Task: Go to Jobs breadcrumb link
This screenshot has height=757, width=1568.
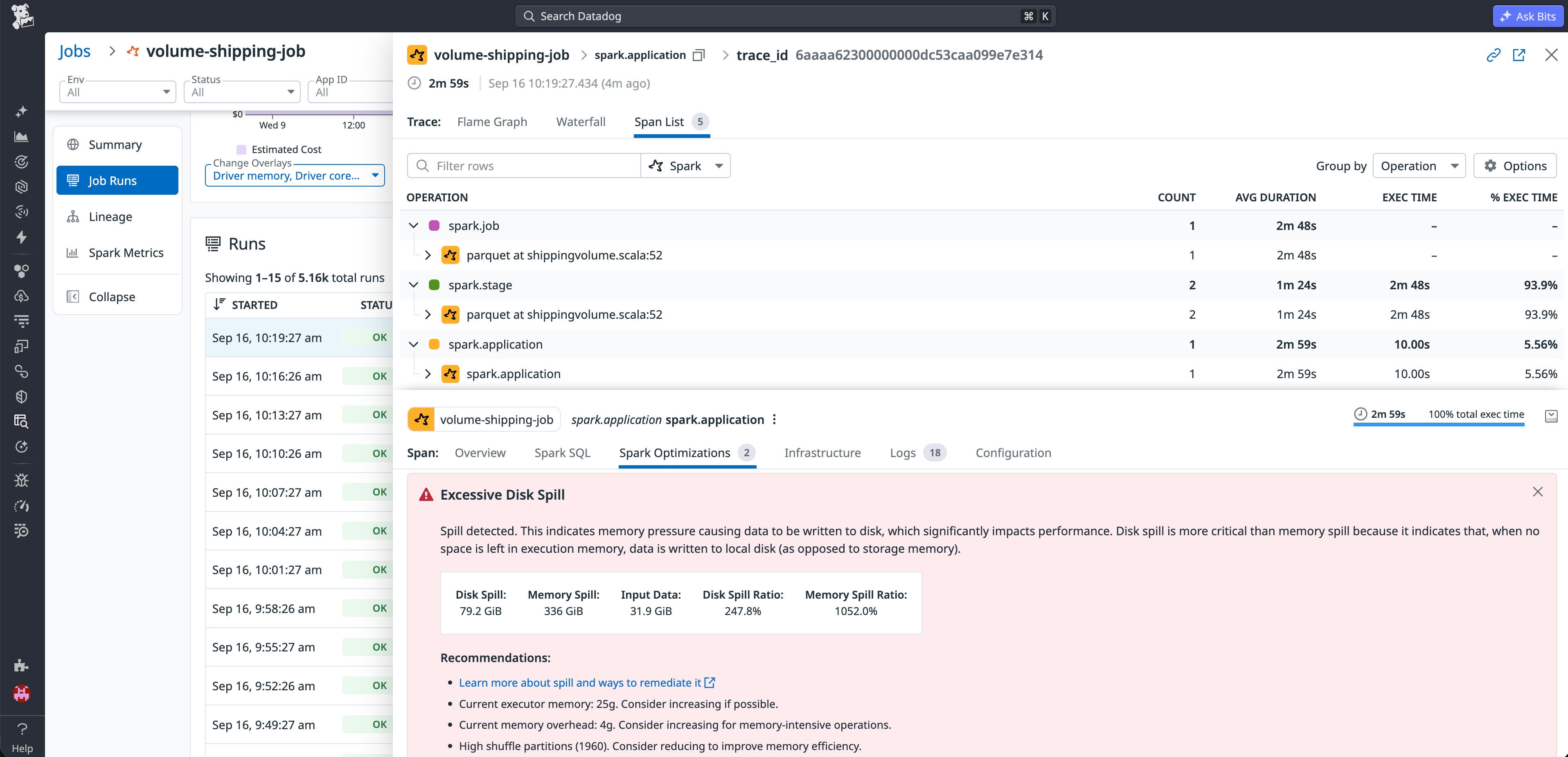Action: 74,51
